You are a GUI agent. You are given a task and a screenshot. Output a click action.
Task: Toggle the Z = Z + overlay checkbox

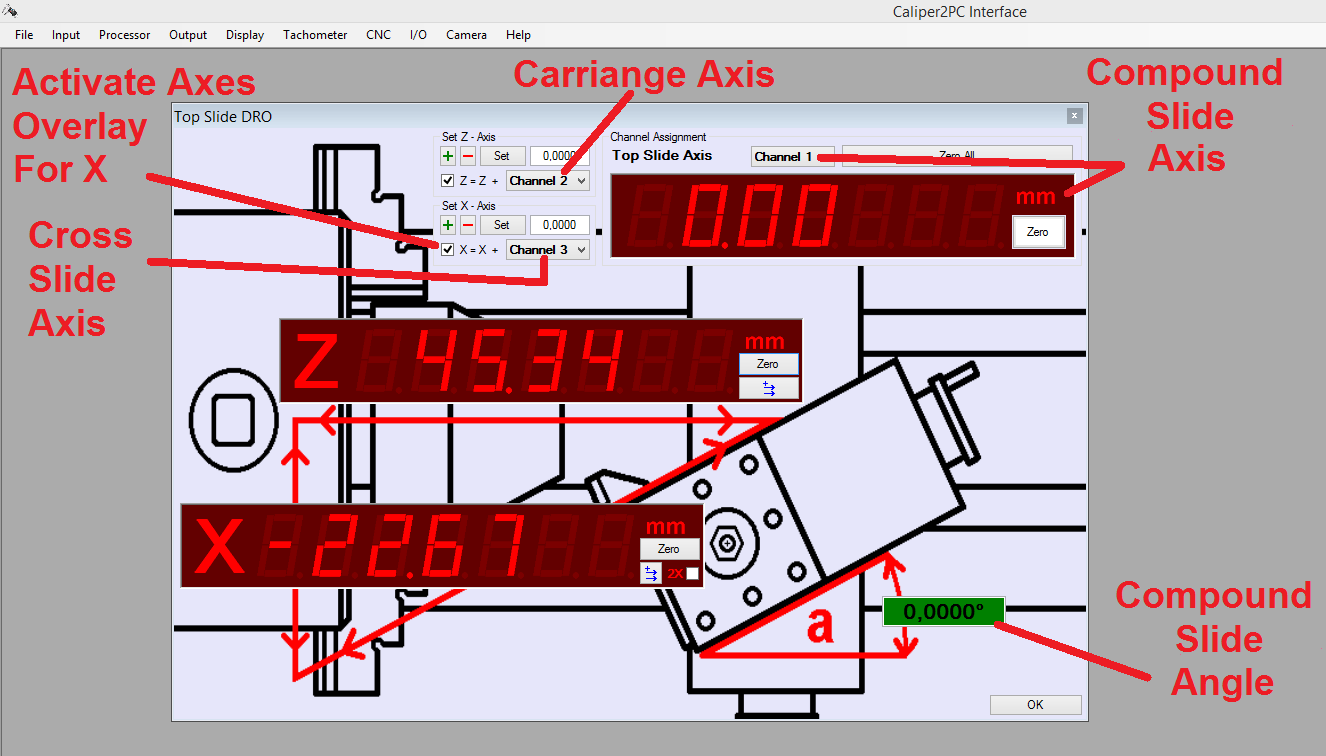coord(448,181)
